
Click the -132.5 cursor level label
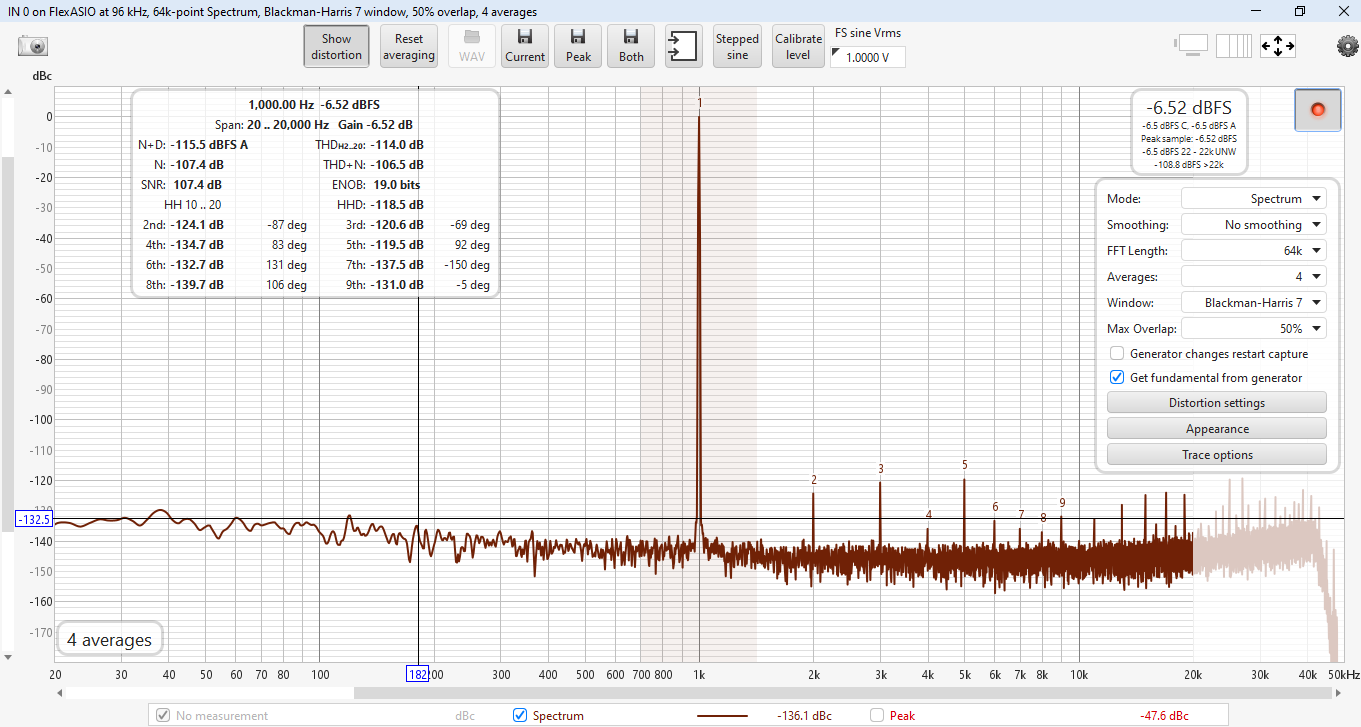(x=34, y=520)
